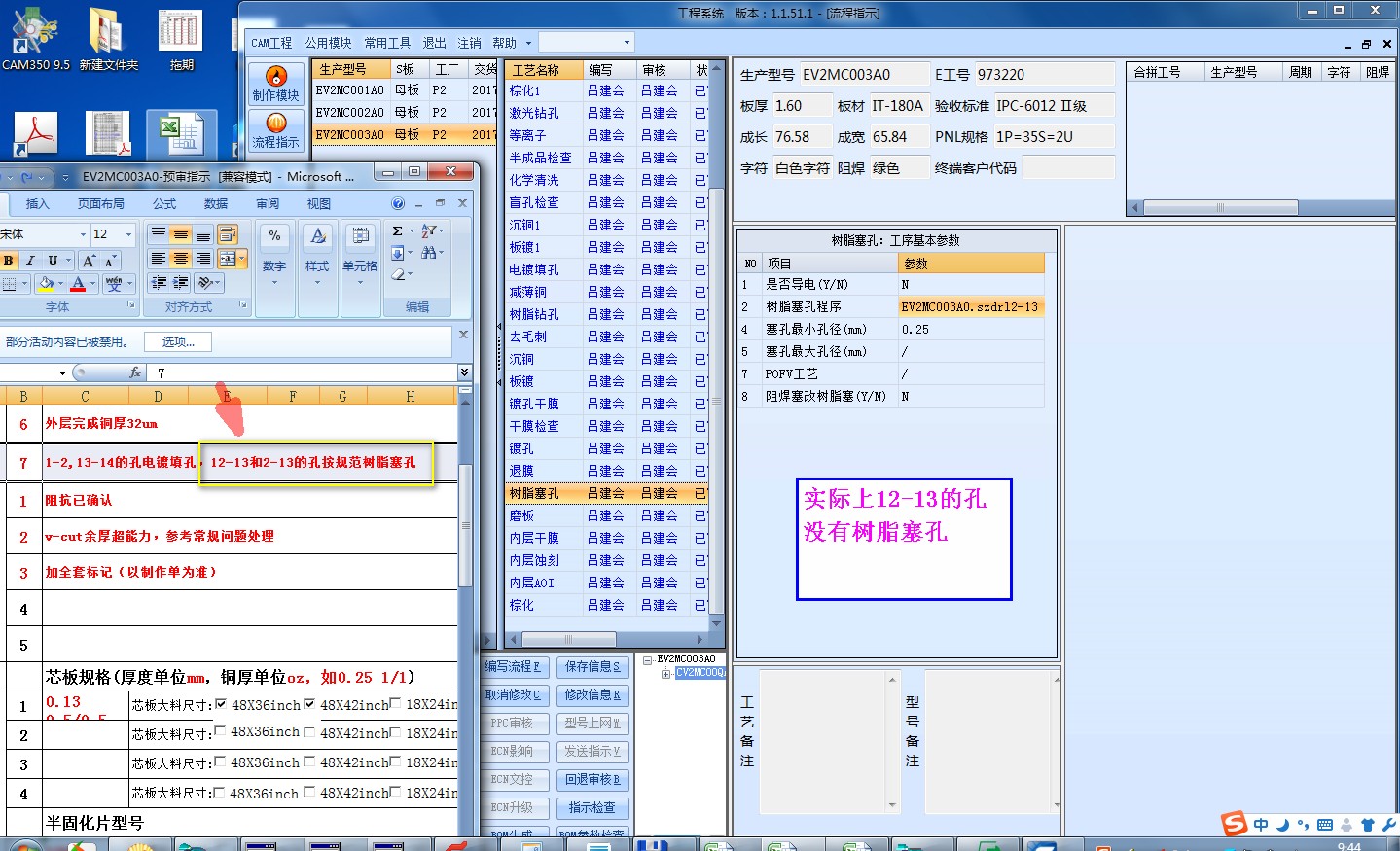
Task: Open the 常用工具 menu
Action: (x=387, y=43)
